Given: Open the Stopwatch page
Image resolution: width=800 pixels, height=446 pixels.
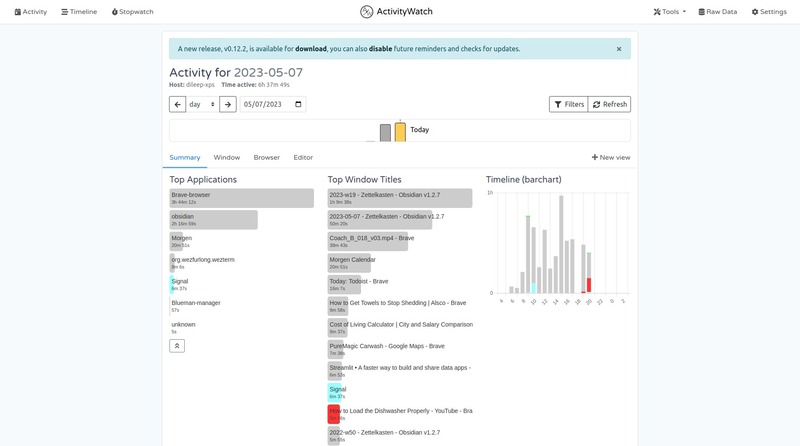Looking at the screenshot, I should pyautogui.click(x=133, y=12).
